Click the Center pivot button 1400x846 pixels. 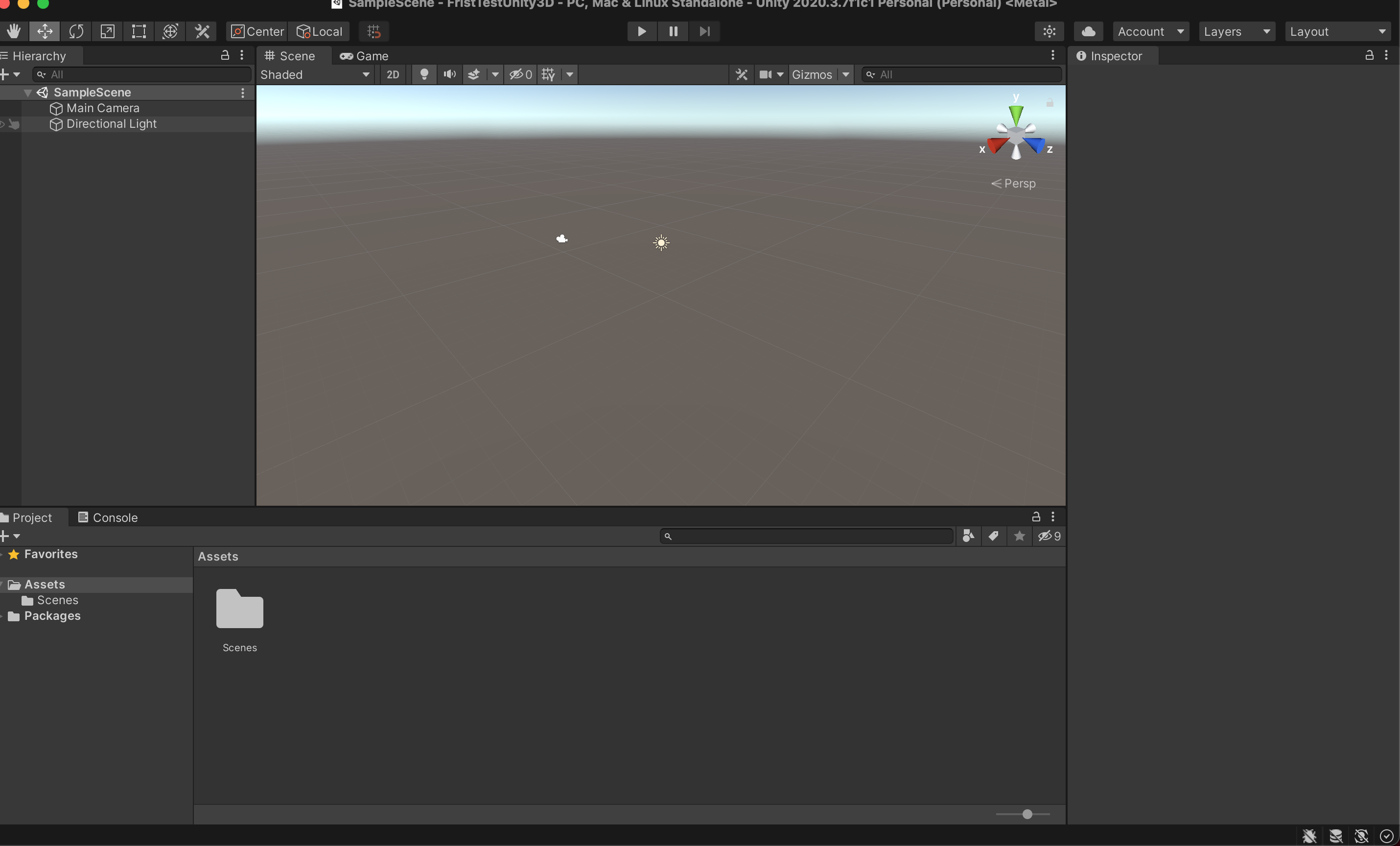click(x=257, y=31)
